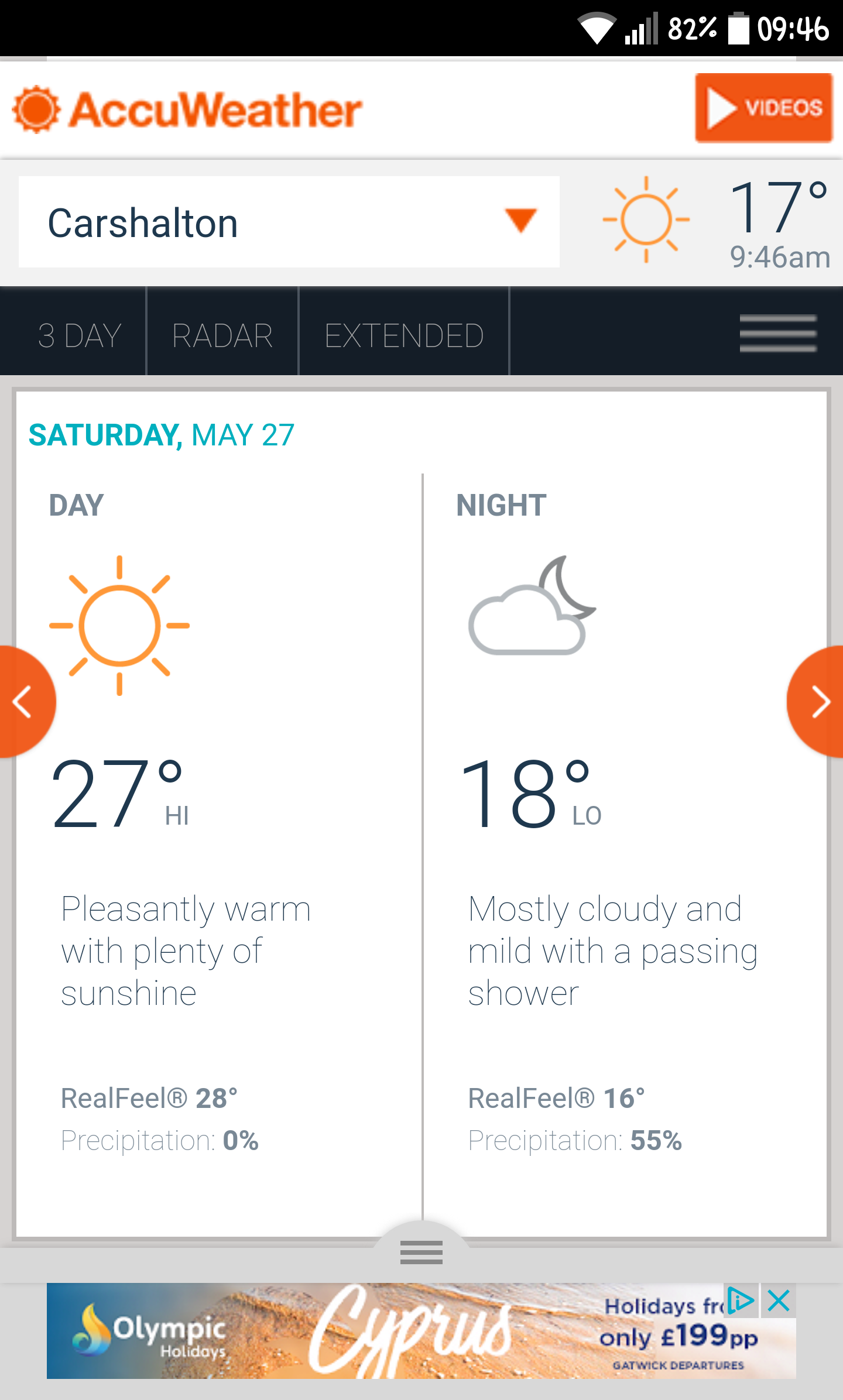Open the AdChoices icon on ad
Screen dimensions: 843x1400
point(741,1301)
